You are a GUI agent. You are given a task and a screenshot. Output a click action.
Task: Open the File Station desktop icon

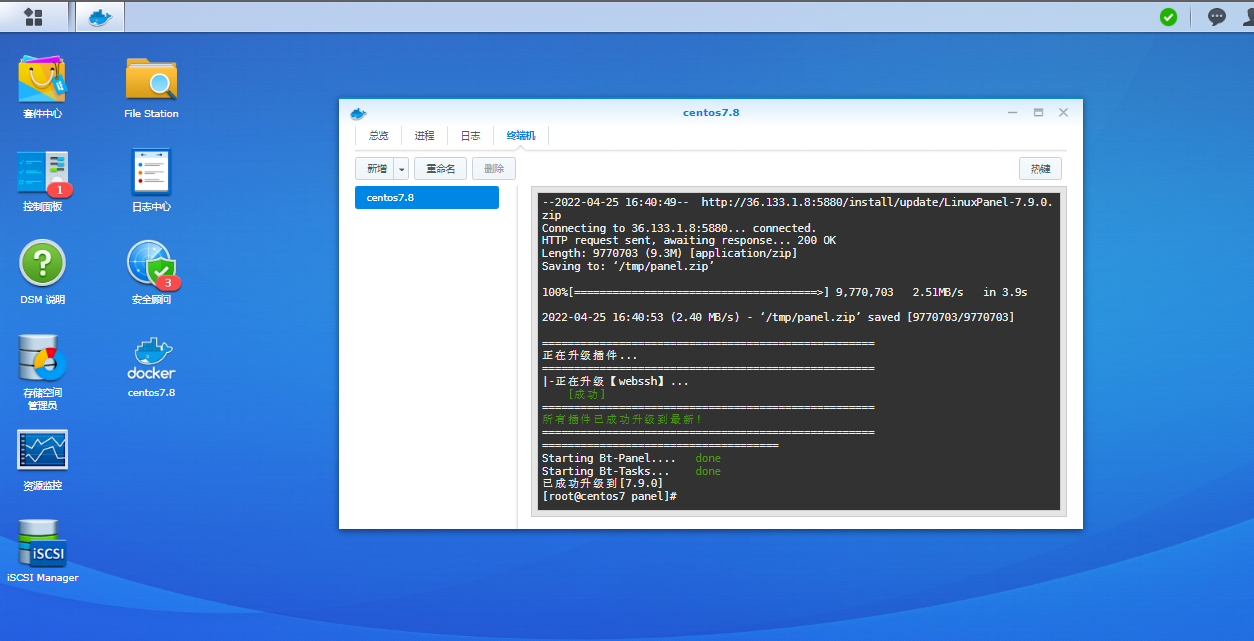coord(151,88)
